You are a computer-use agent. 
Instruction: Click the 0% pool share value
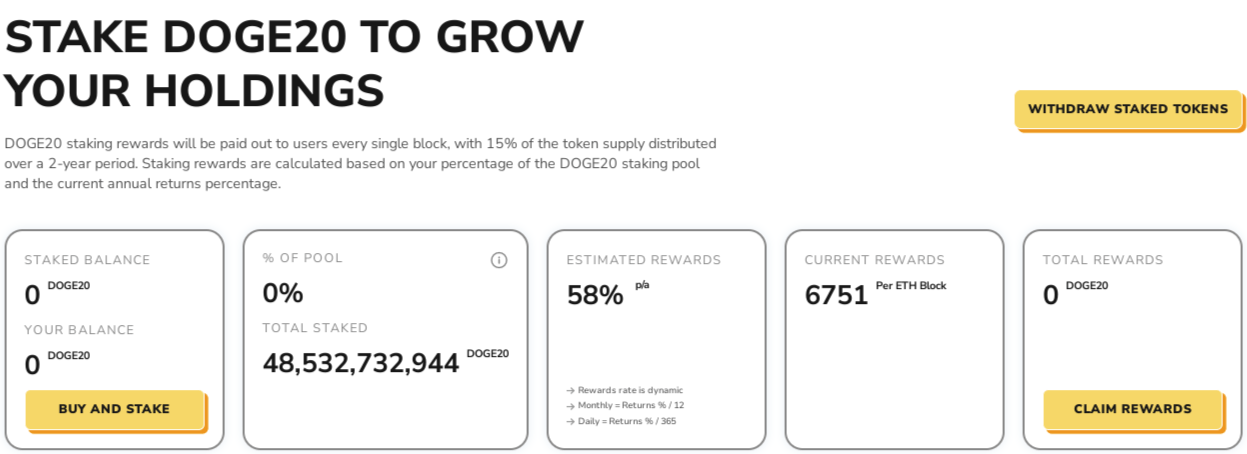click(x=283, y=293)
